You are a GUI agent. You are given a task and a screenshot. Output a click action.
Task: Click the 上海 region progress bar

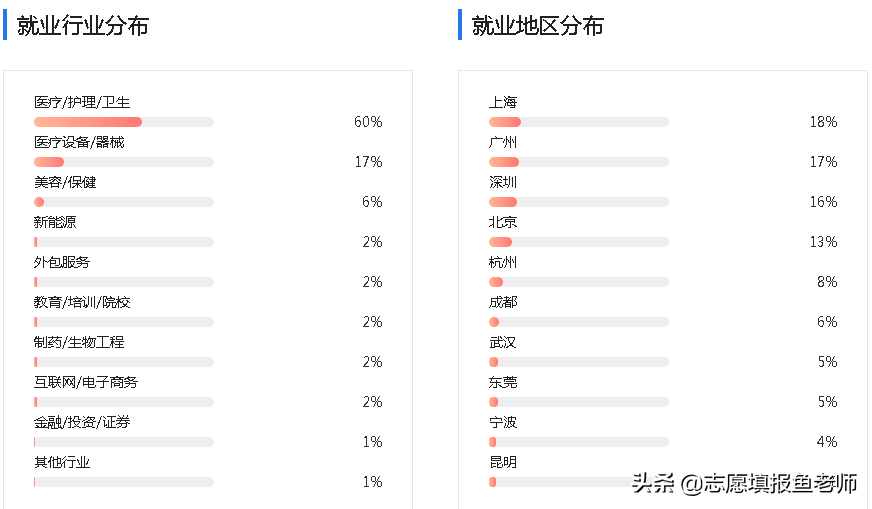[578, 122]
